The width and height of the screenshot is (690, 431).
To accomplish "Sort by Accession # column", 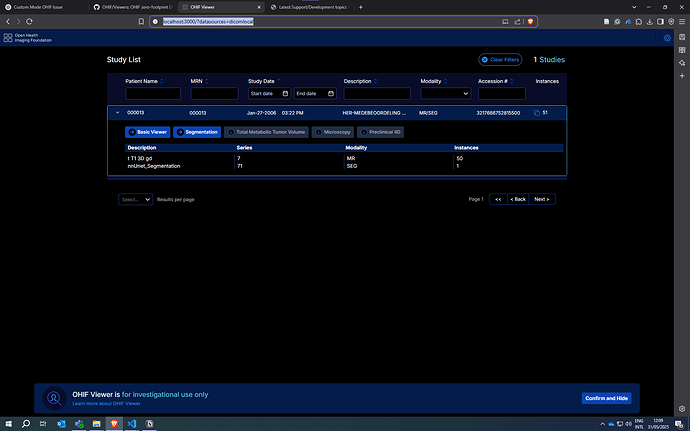I will coord(496,81).
